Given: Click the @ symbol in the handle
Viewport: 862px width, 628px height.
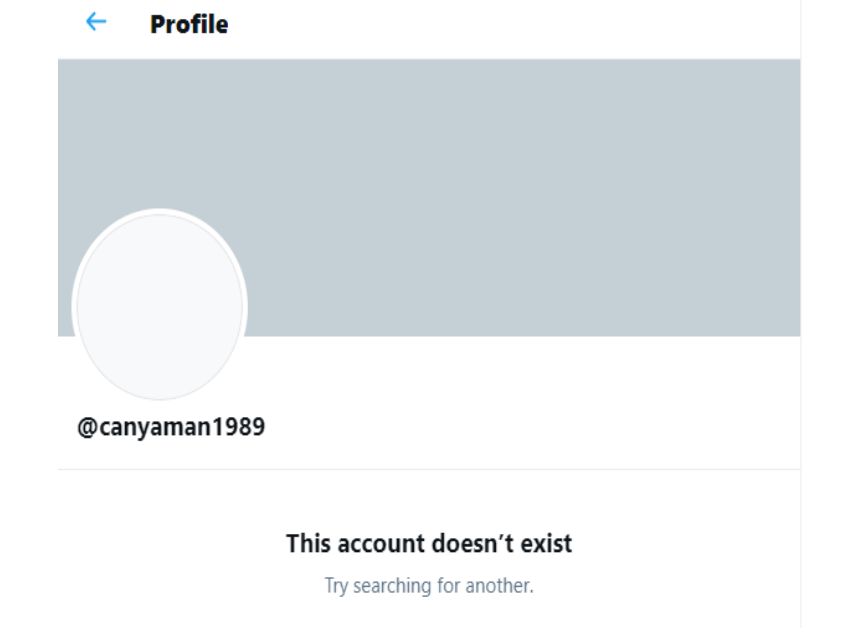Looking at the screenshot, I should (86, 428).
